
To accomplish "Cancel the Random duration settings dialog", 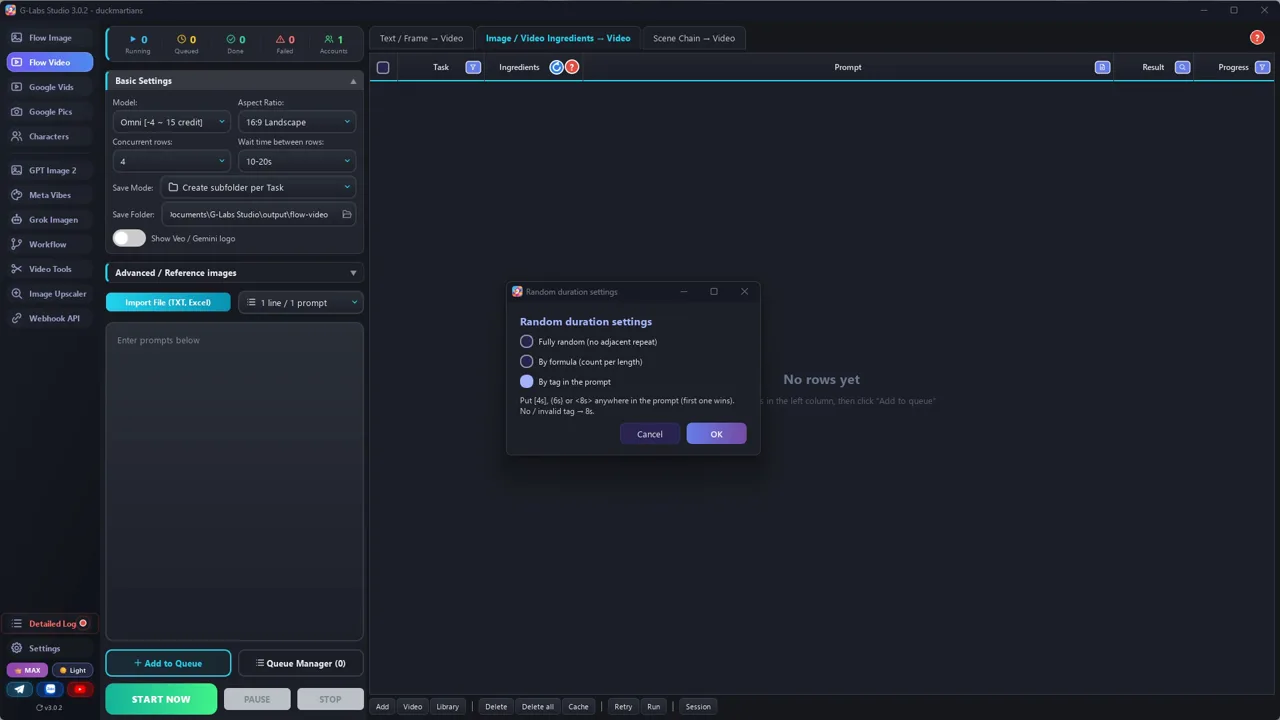I will [650, 434].
